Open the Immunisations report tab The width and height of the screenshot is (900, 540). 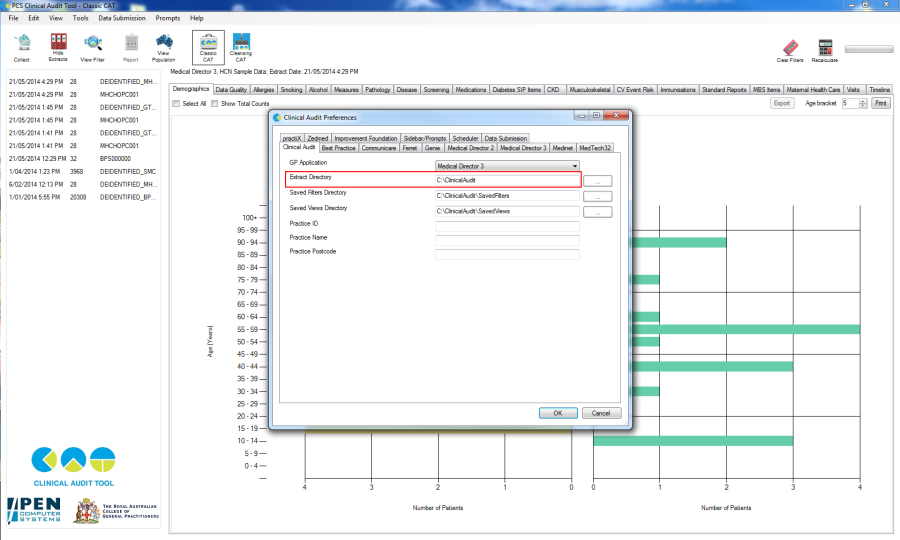678,90
